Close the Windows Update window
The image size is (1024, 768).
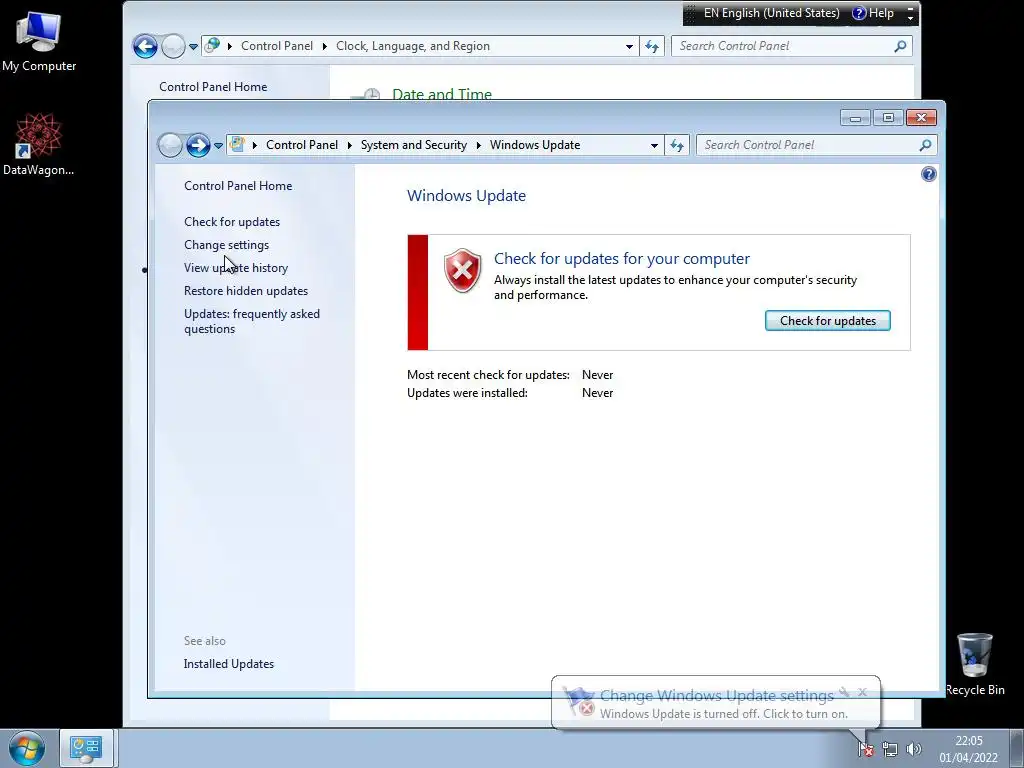(x=921, y=118)
